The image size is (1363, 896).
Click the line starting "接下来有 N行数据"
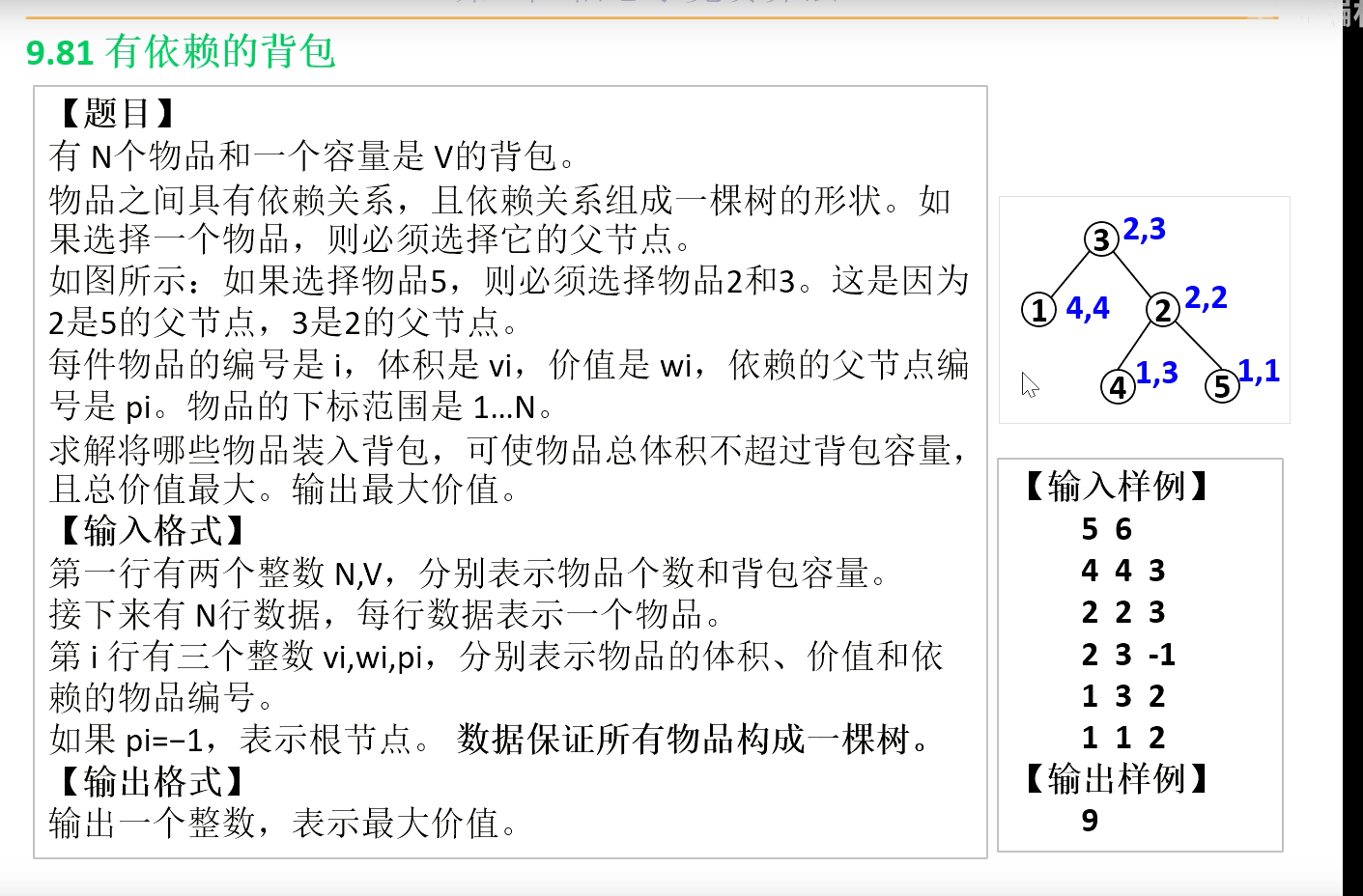coord(387,614)
